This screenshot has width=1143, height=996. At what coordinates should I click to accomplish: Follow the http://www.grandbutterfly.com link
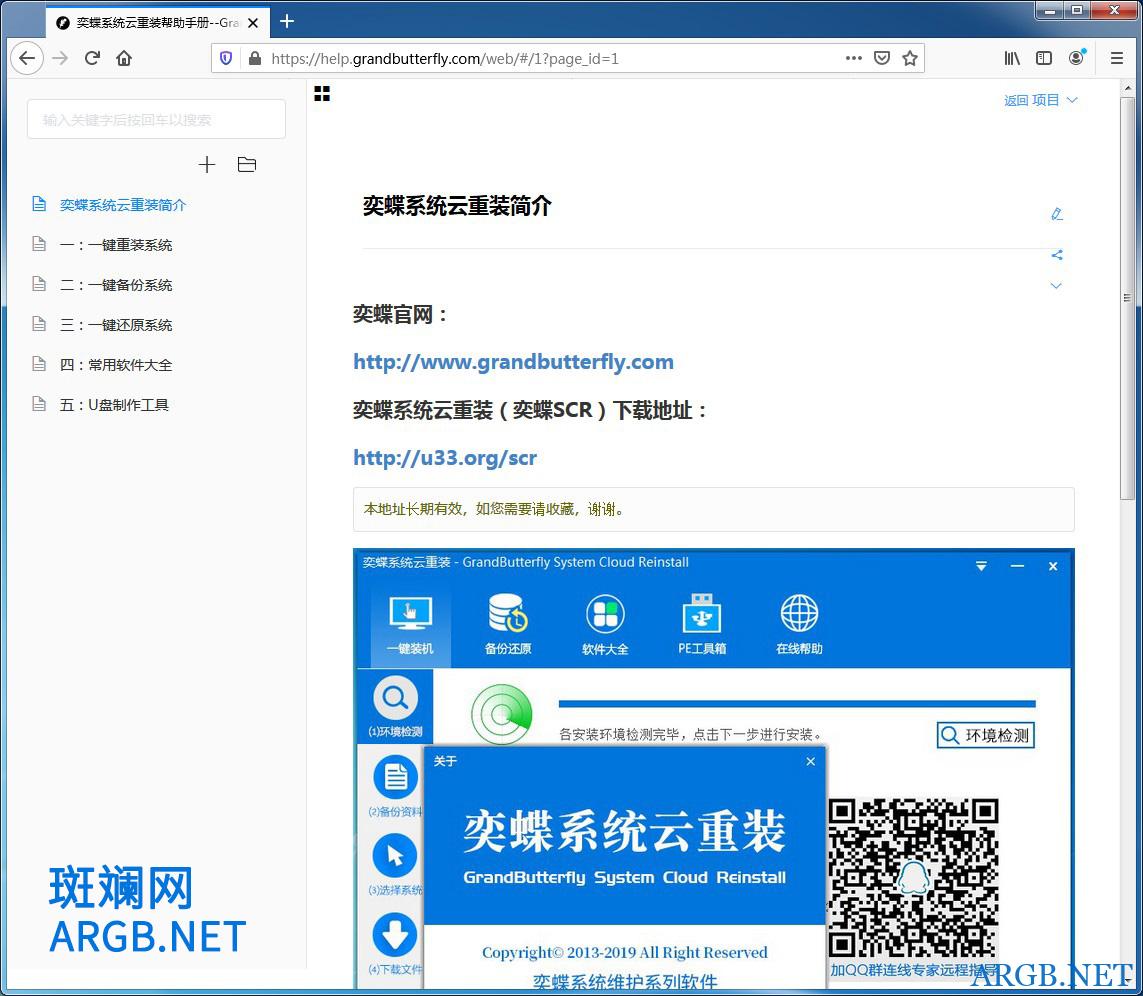(x=513, y=362)
